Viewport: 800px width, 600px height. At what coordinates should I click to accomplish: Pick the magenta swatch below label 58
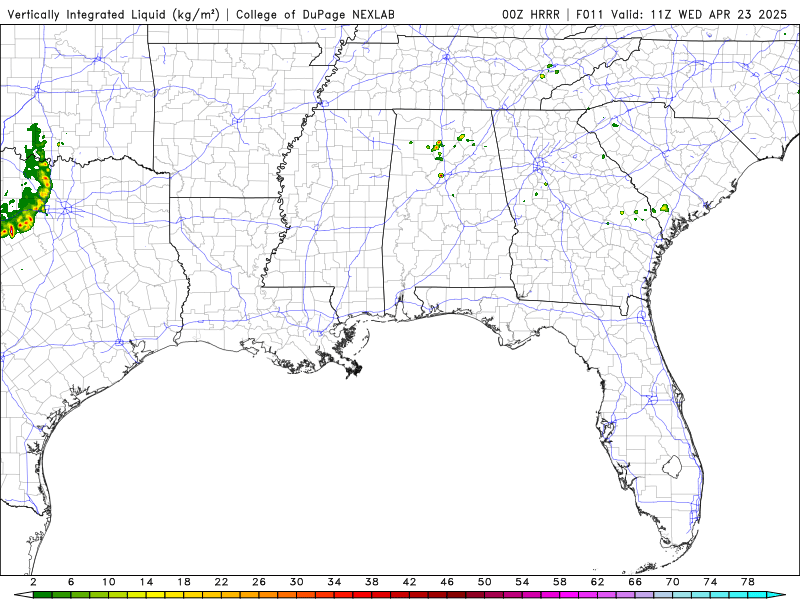569,595
